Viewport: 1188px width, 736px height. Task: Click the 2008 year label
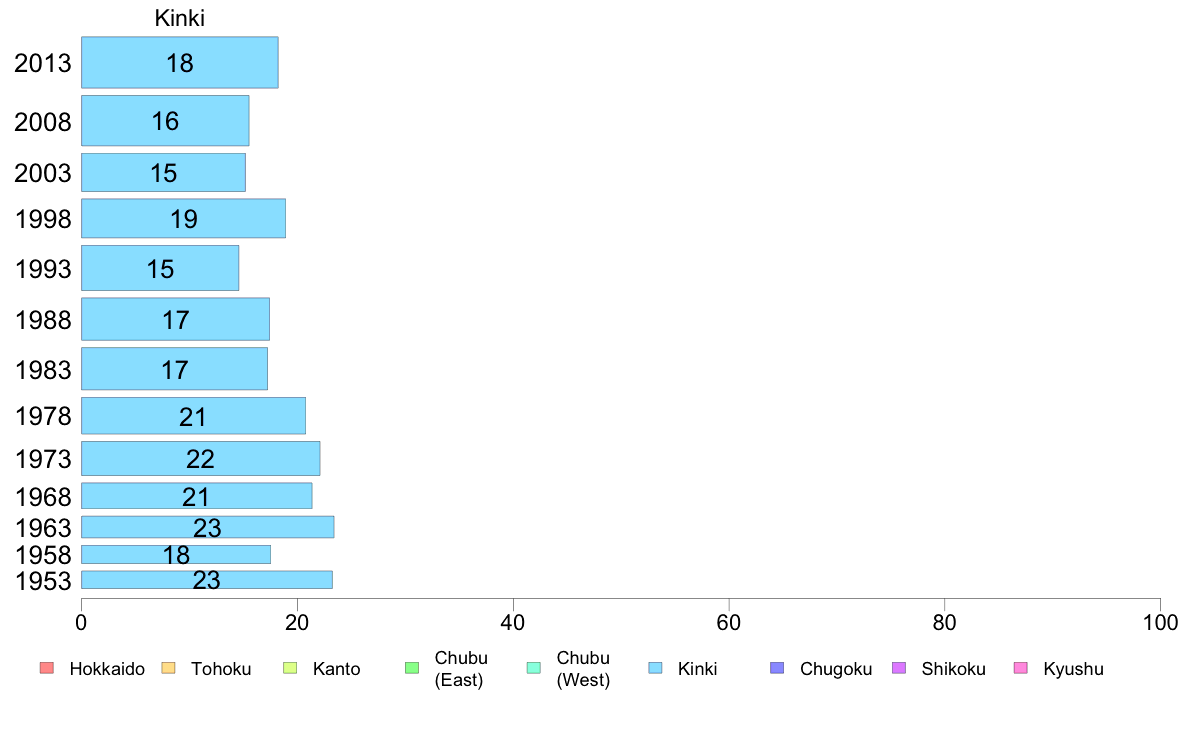(x=43, y=121)
